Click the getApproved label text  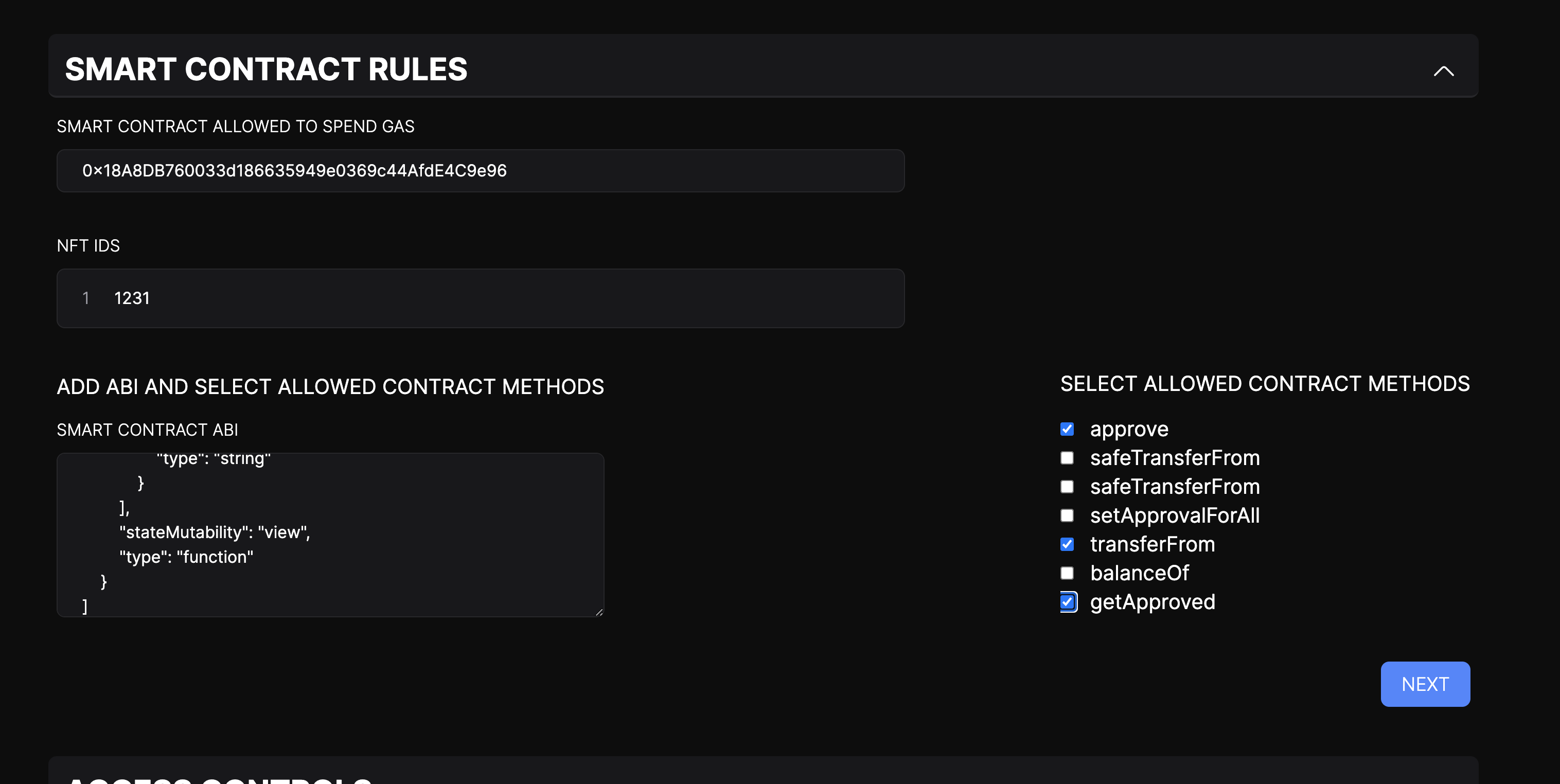1153,602
